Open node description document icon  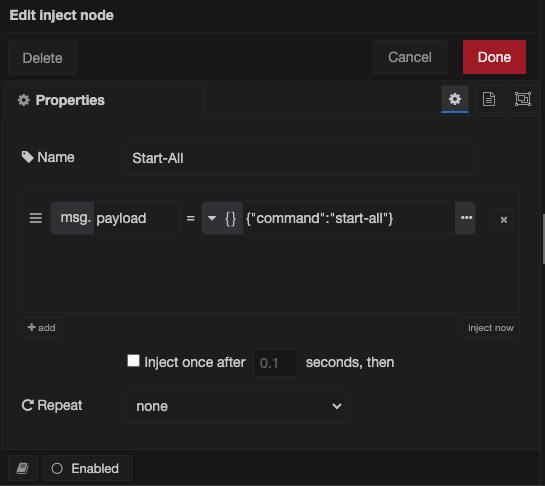tap(489, 99)
